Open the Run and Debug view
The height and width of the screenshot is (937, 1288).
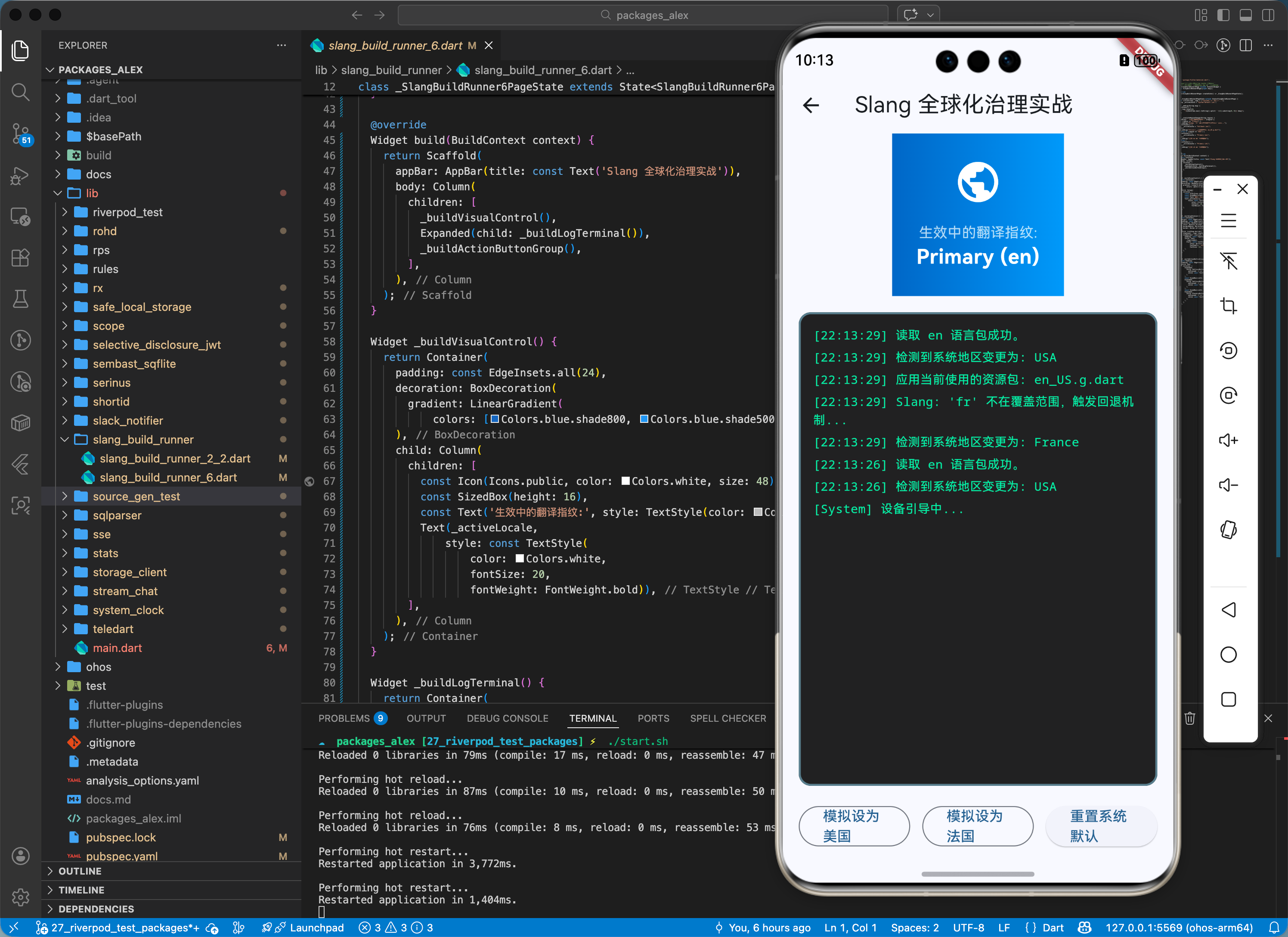click(x=20, y=176)
